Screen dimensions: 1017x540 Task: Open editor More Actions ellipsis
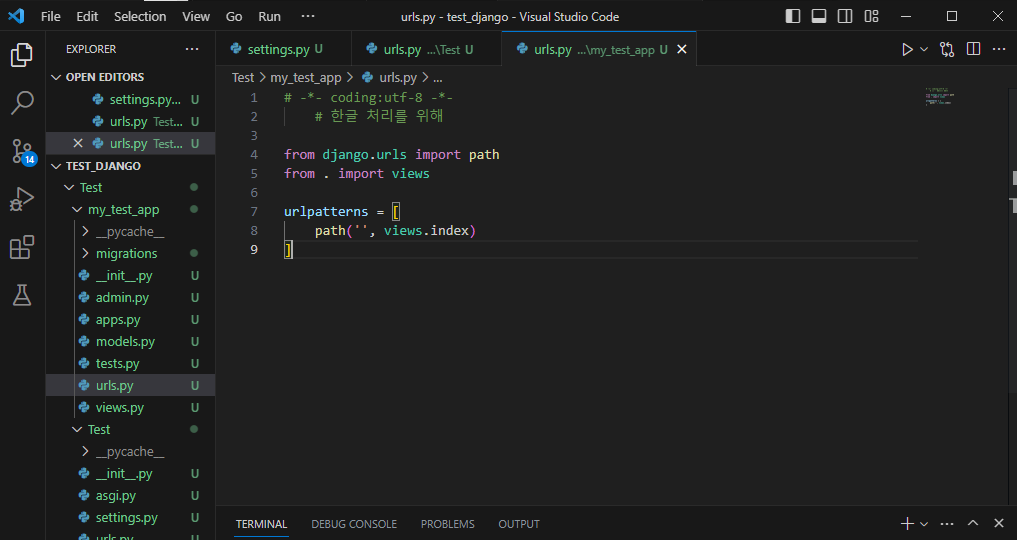[999, 49]
